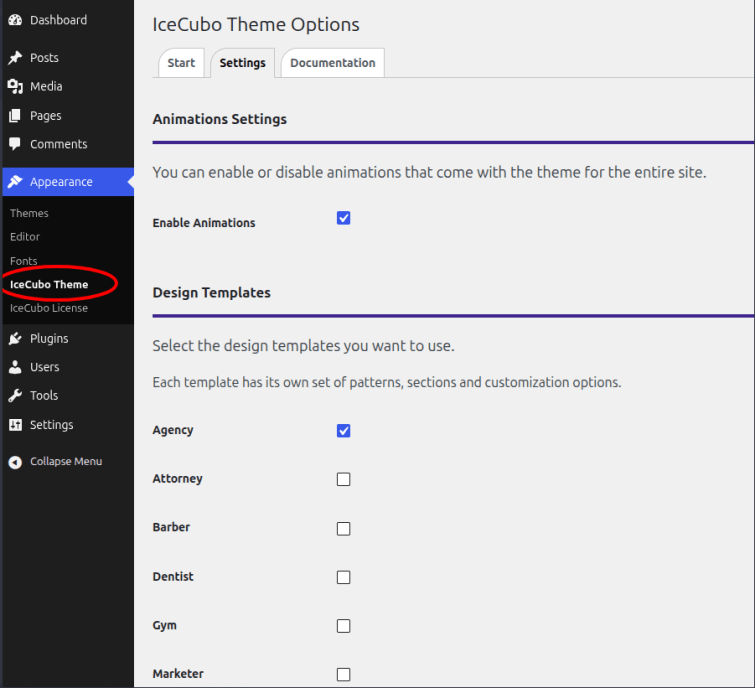Open Editor under Appearance

[25, 237]
